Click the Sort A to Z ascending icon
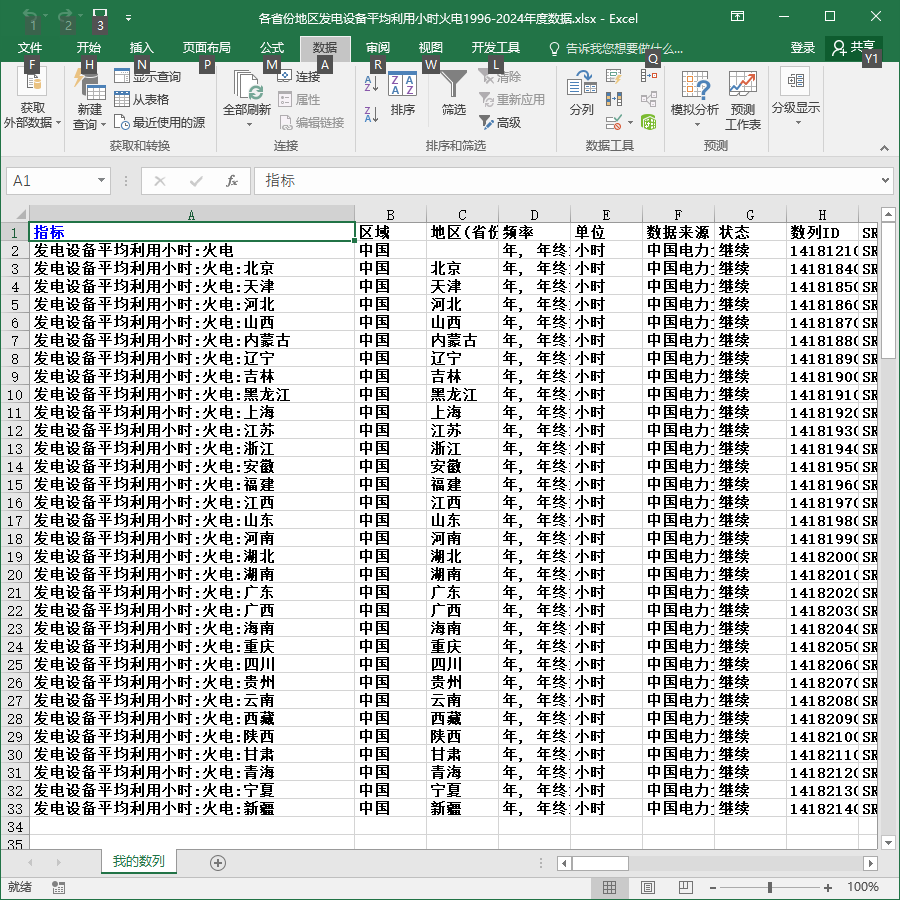This screenshot has width=900, height=900. tap(371, 84)
